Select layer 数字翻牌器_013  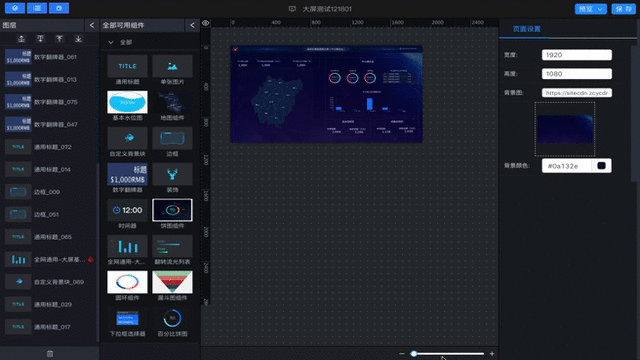[x=49, y=80]
